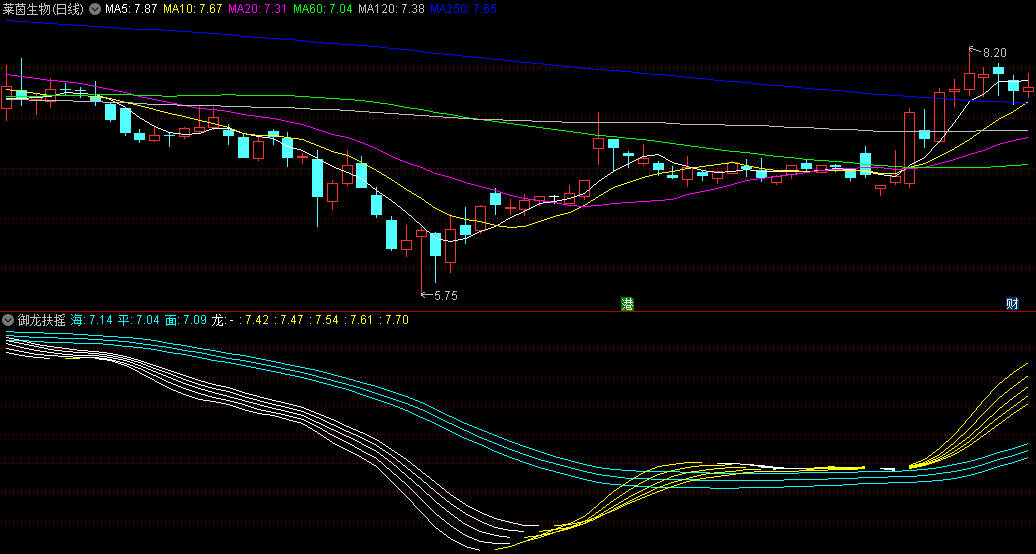Click the 8.20 high price label
The height and width of the screenshot is (554, 1036).
pyautogui.click(x=994, y=53)
